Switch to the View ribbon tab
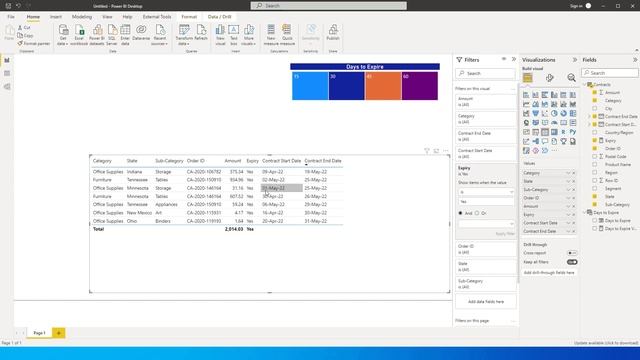Image resolution: width=640 pixels, height=360 pixels. pos(107,17)
